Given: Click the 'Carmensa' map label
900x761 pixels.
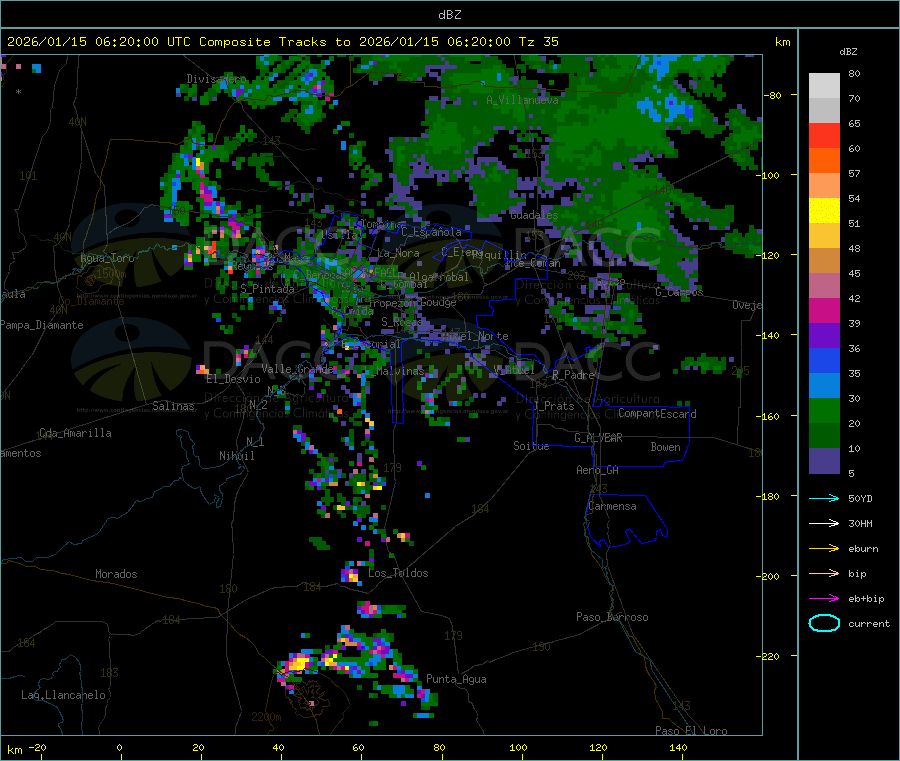Looking at the screenshot, I should click(612, 506).
